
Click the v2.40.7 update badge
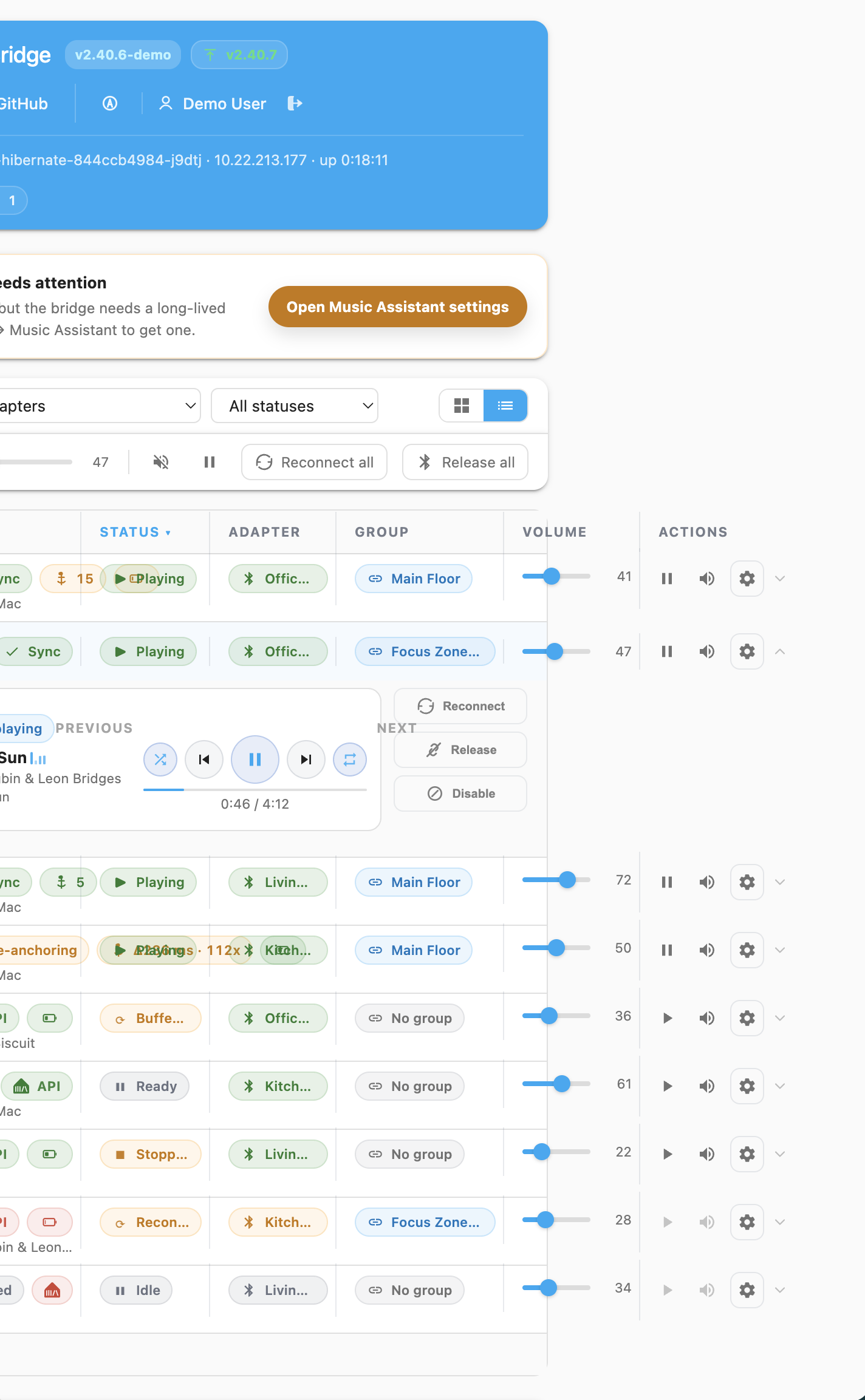pyautogui.click(x=239, y=55)
